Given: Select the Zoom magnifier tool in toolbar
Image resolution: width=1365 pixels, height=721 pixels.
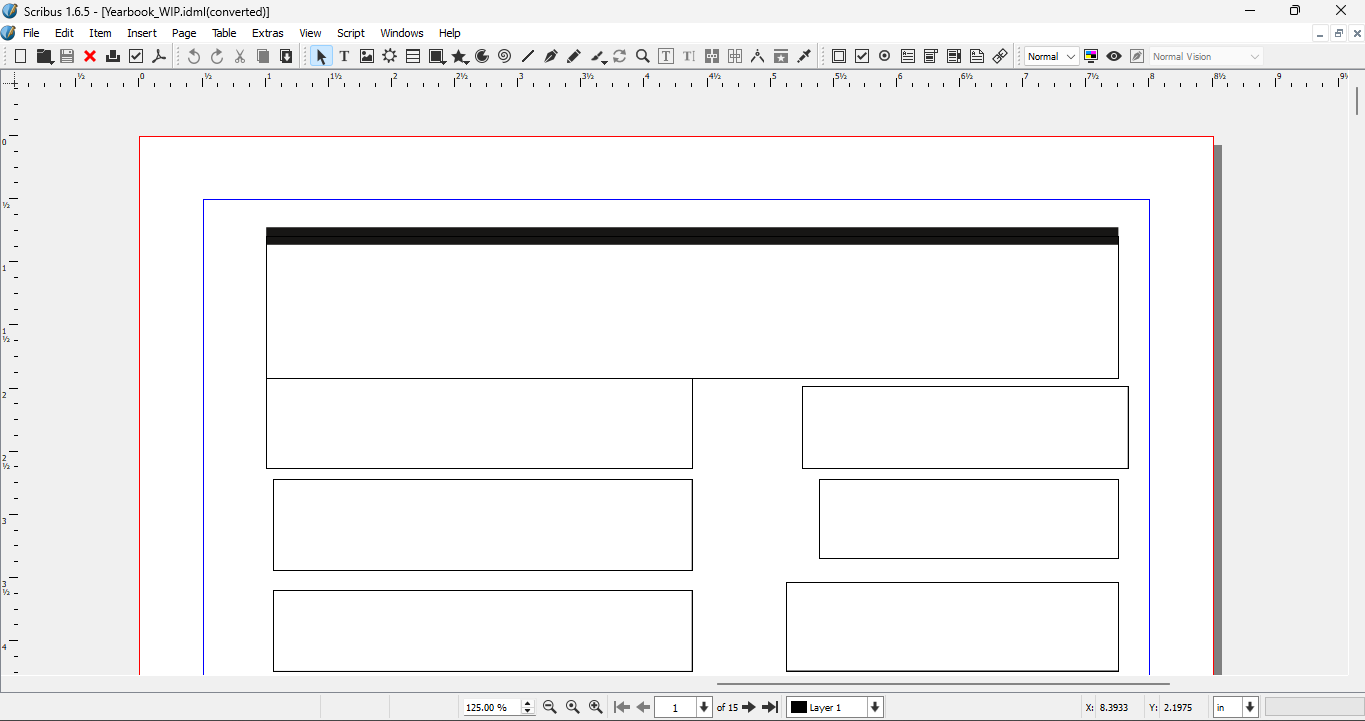Looking at the screenshot, I should pos(643,57).
